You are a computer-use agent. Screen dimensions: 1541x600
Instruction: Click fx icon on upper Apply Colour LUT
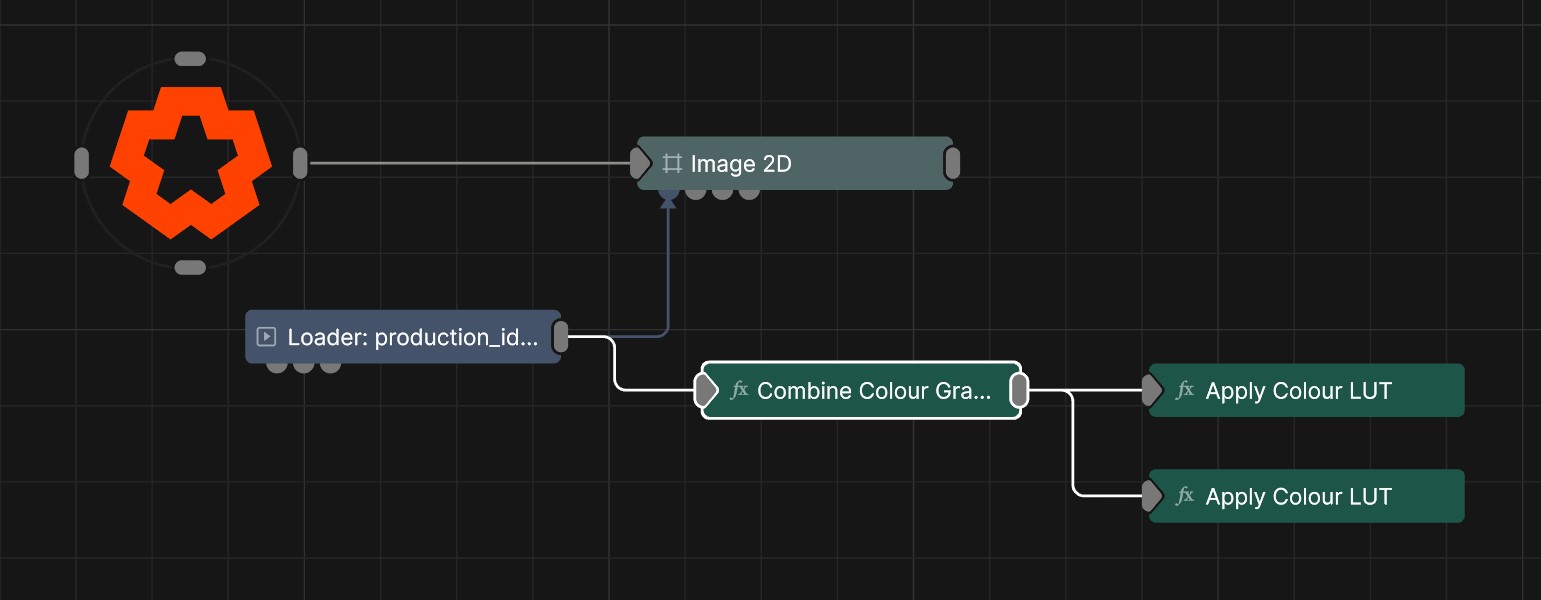[x=1185, y=390]
